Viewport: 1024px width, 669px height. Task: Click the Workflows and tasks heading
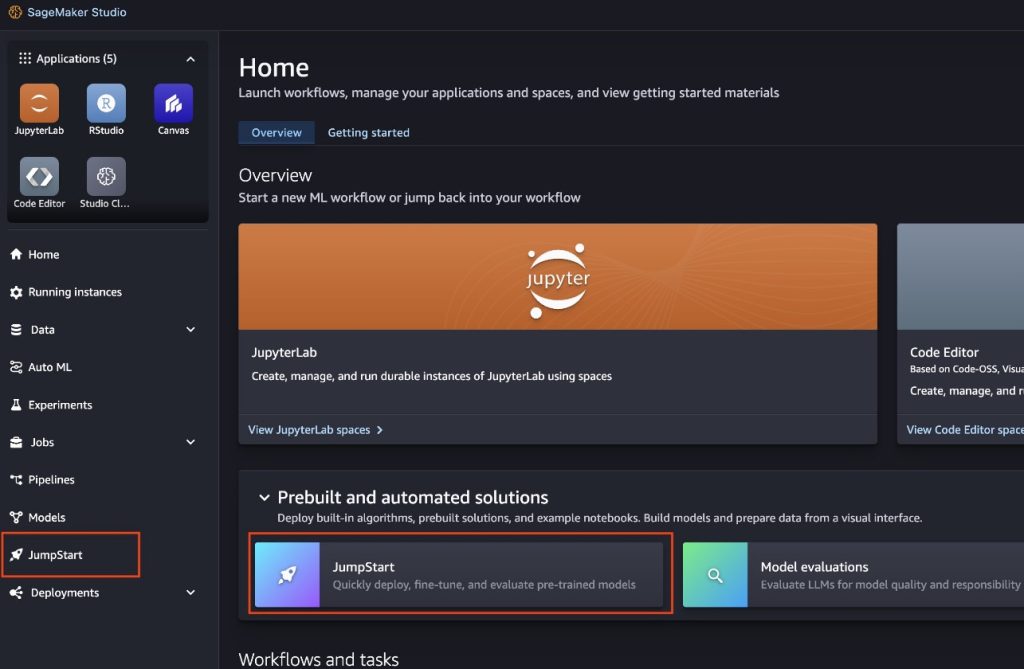coord(319,659)
